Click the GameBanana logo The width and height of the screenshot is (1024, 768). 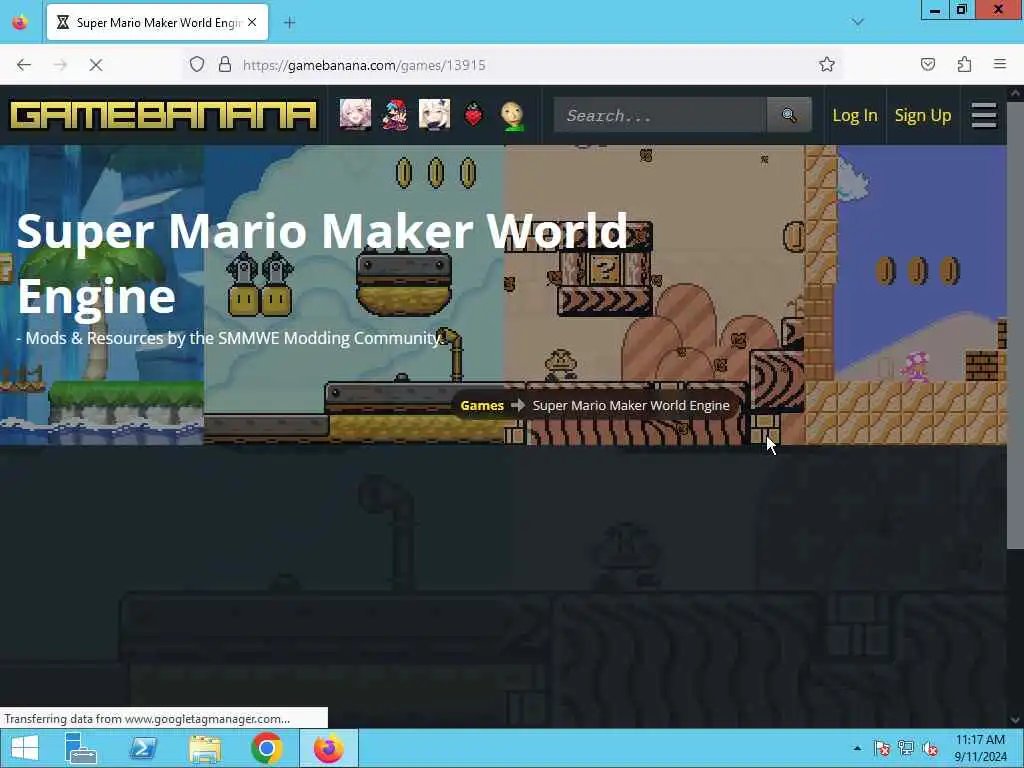[163, 115]
